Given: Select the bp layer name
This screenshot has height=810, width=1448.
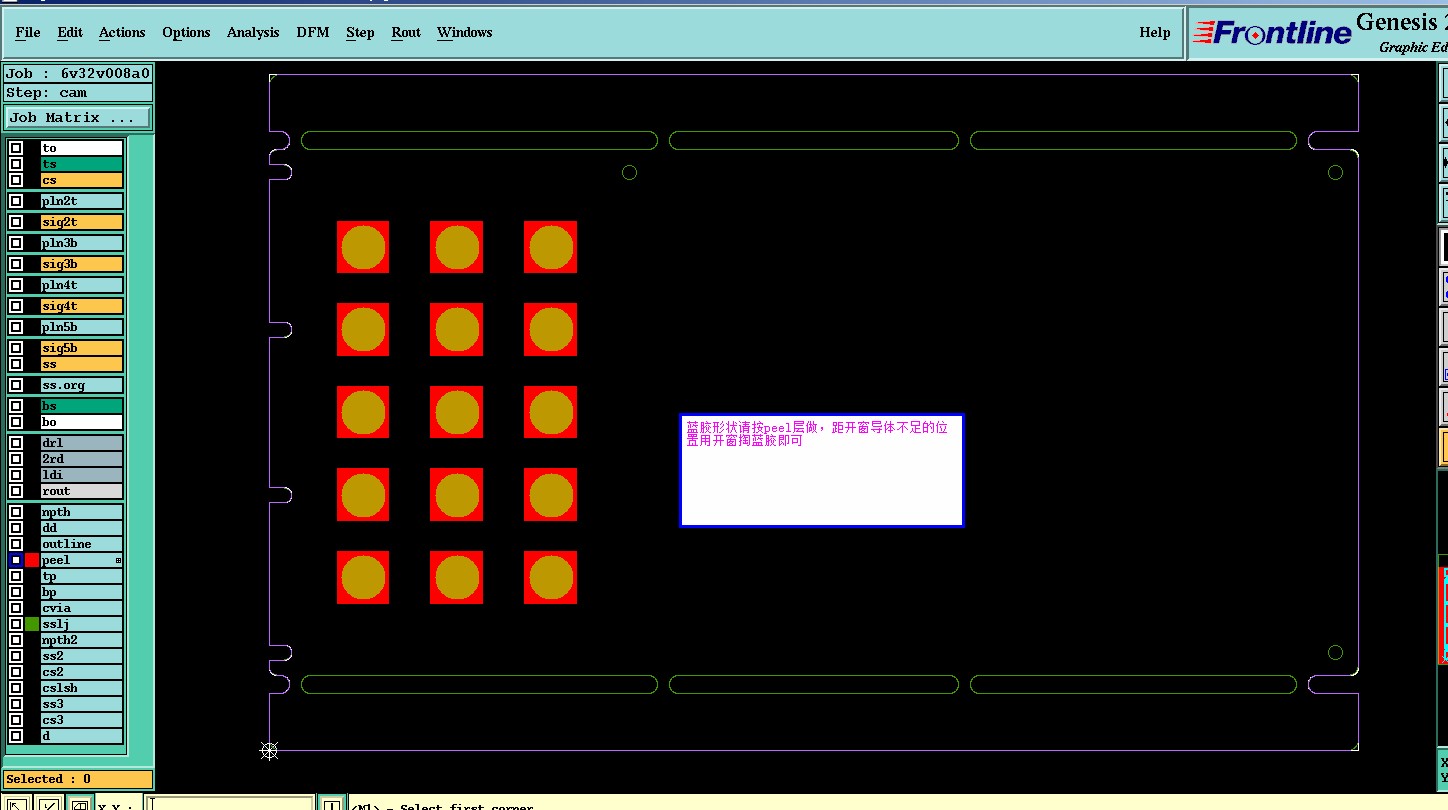Looking at the screenshot, I should point(82,592).
